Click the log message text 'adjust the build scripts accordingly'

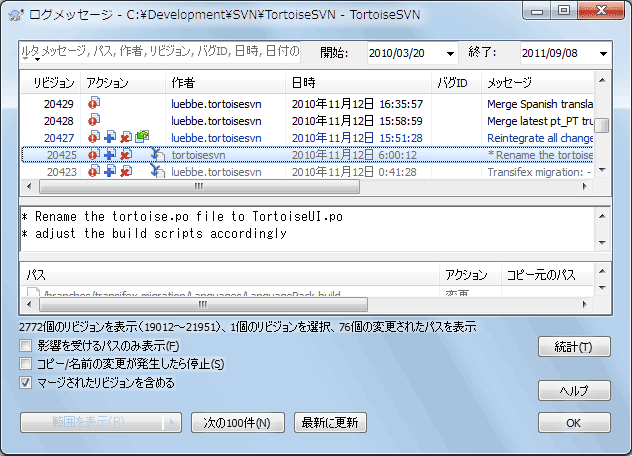tap(161, 233)
